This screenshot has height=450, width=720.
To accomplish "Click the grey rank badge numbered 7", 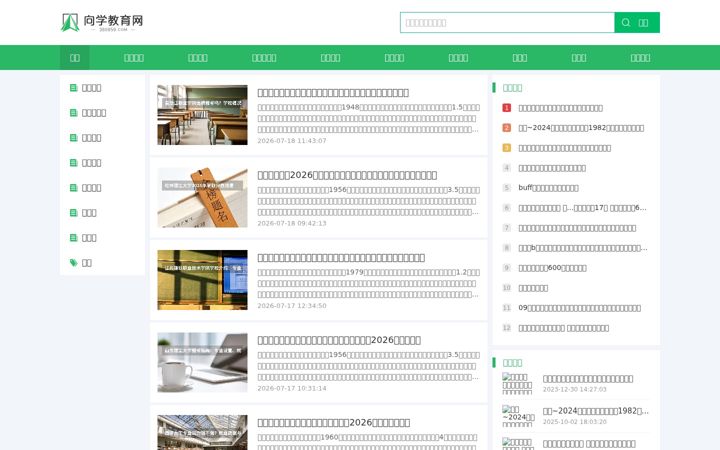I will [506, 228].
